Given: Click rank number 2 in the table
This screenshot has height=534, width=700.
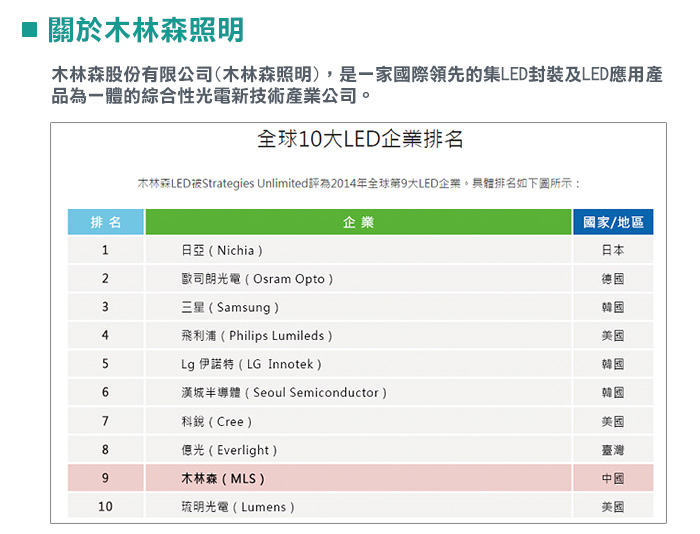Looking at the screenshot, I should [x=105, y=279].
